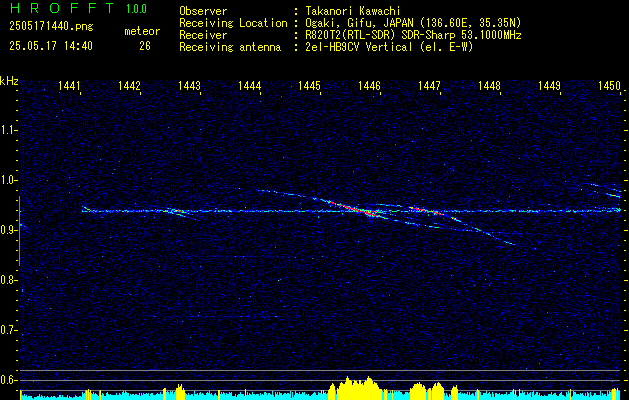Click the 1444 time axis label
The width and height of the screenshot is (629, 400).
click(250, 85)
